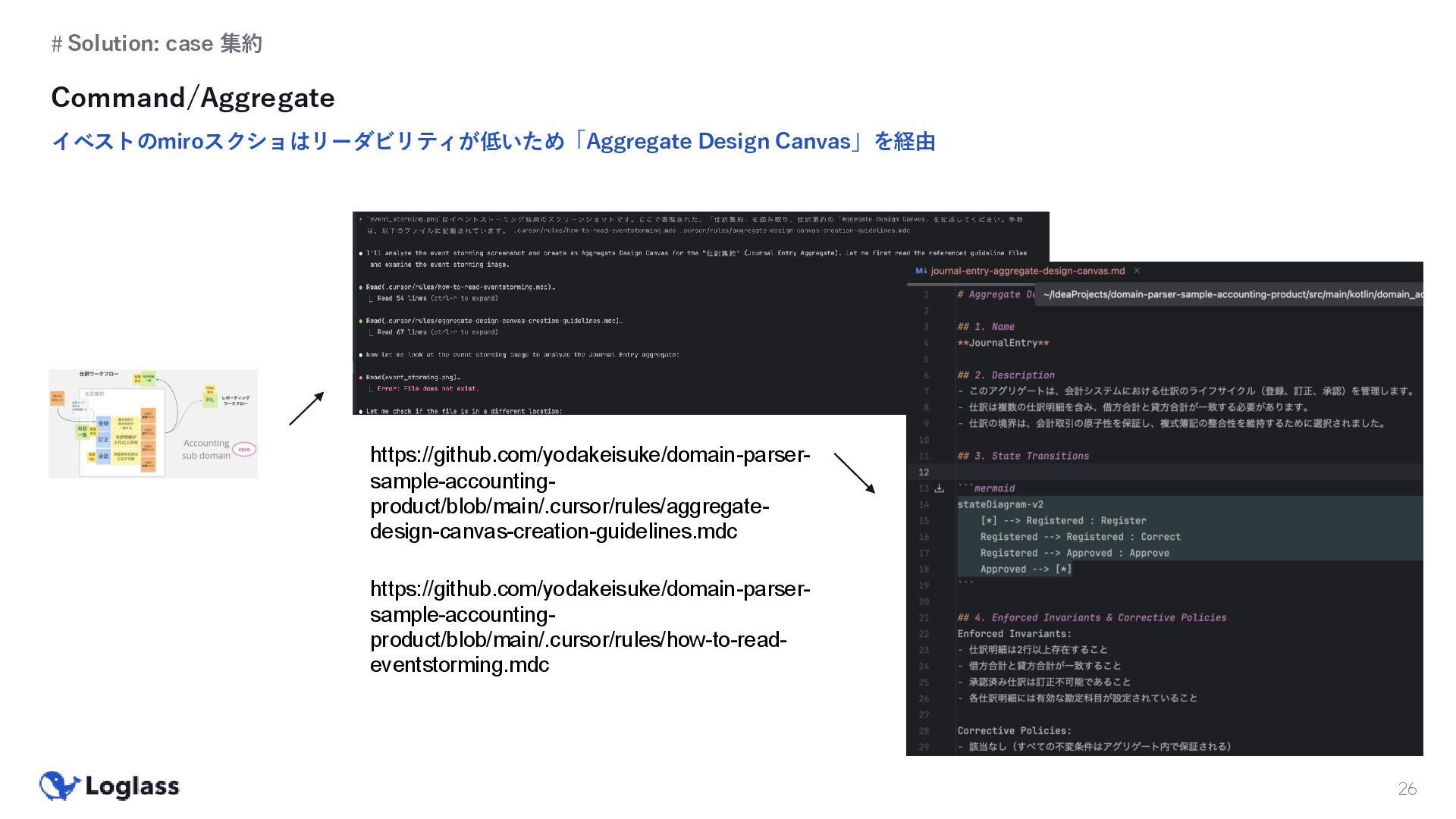Screen dimensions: 1456x819
Task: Click the IdeaProjects file path tooltip
Action: (x=1228, y=294)
